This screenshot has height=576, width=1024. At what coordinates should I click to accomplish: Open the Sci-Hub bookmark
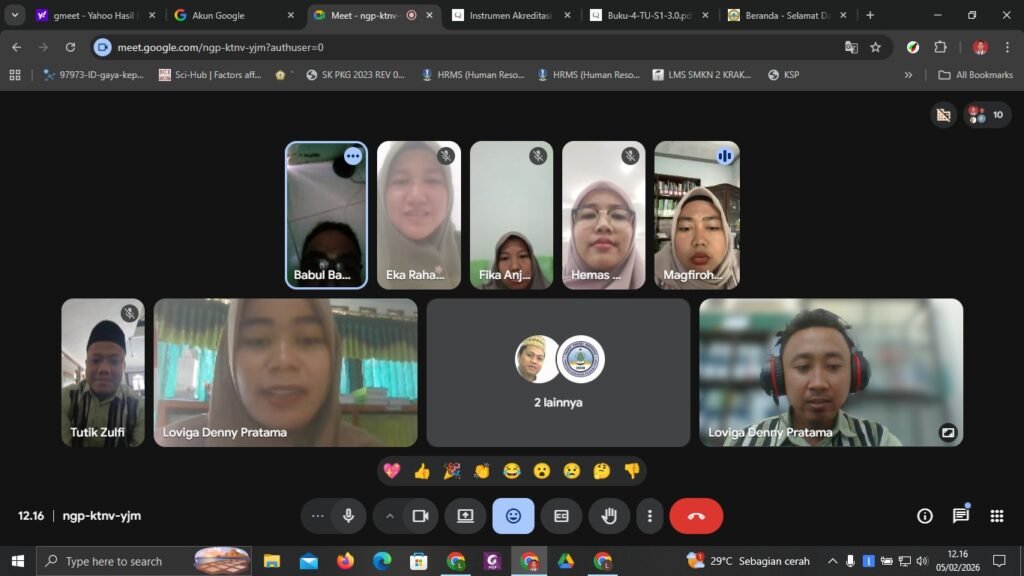tap(209, 74)
